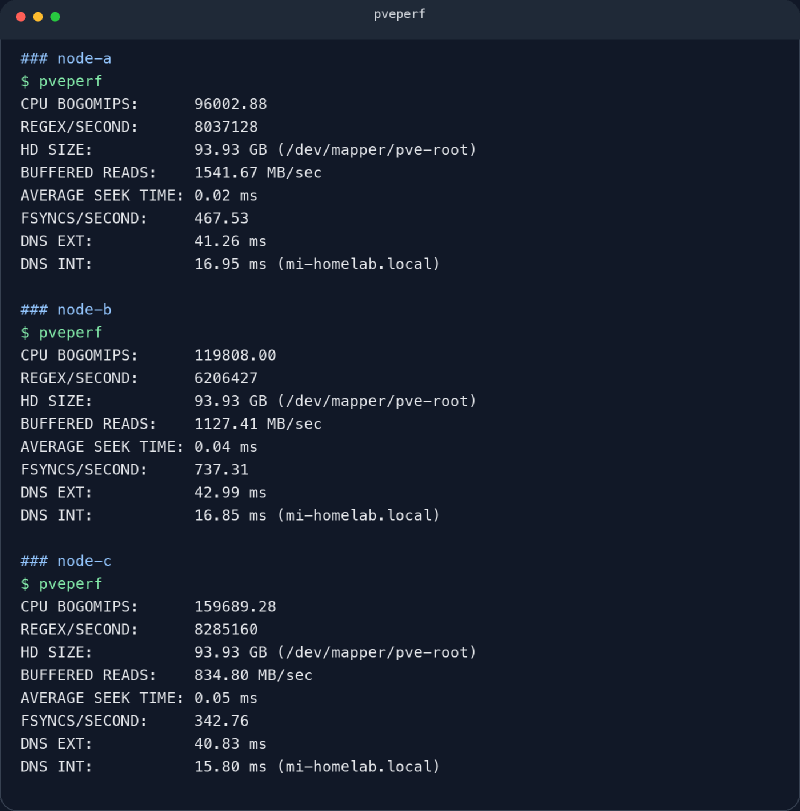Click node-a's HD SIZE 93.93 GB value

point(231,150)
